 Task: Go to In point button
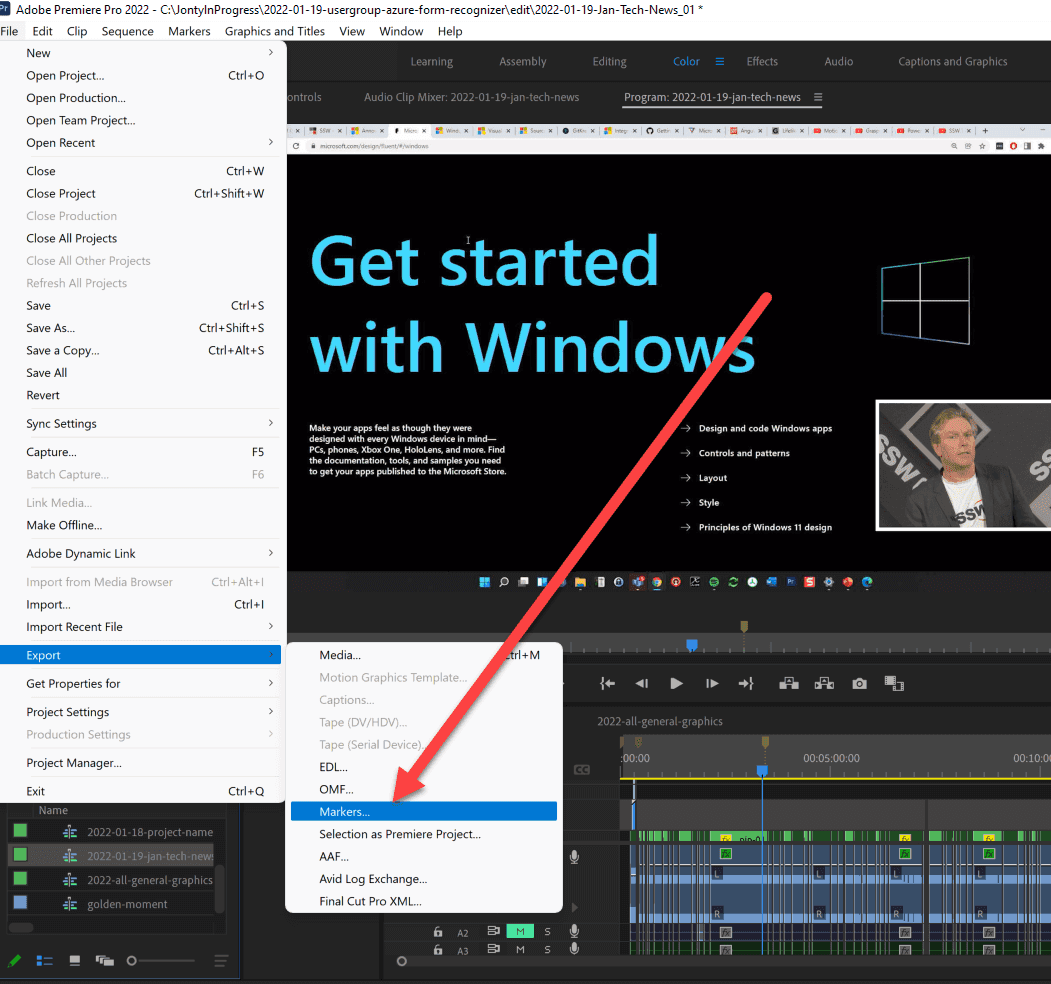[x=607, y=683]
